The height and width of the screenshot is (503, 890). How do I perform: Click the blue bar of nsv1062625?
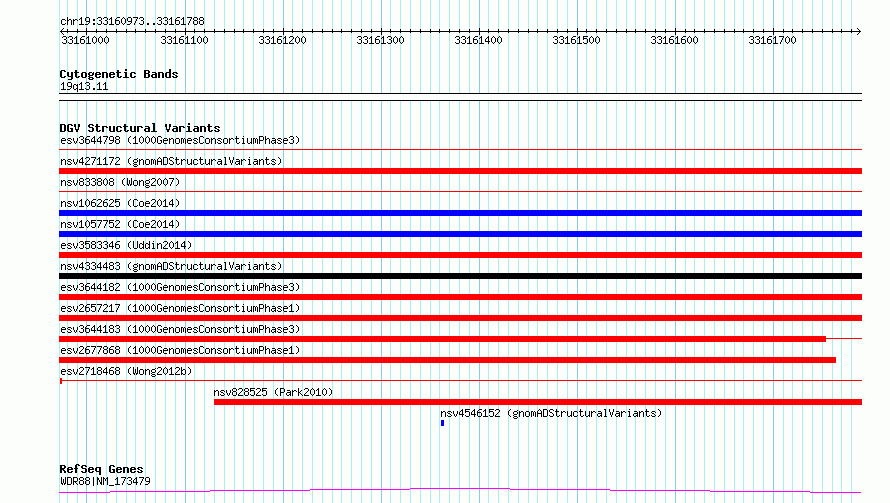460,213
